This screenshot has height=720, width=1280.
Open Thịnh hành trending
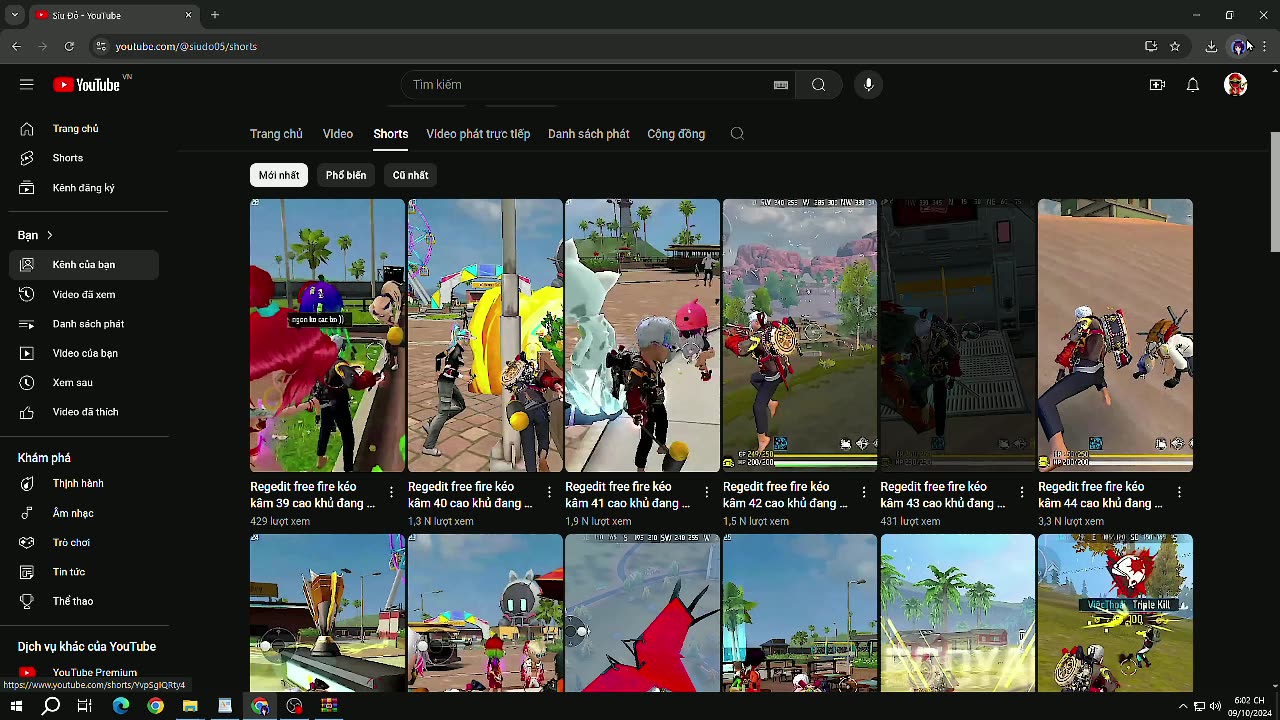click(x=84, y=484)
